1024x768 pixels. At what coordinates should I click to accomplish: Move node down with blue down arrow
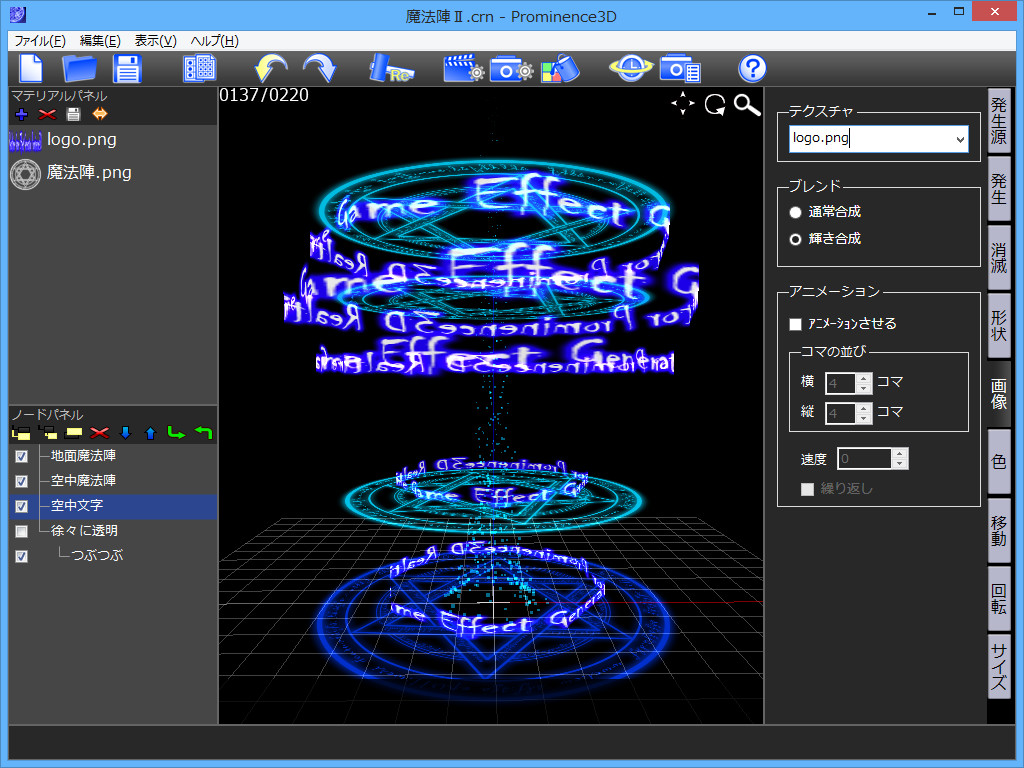tap(125, 433)
